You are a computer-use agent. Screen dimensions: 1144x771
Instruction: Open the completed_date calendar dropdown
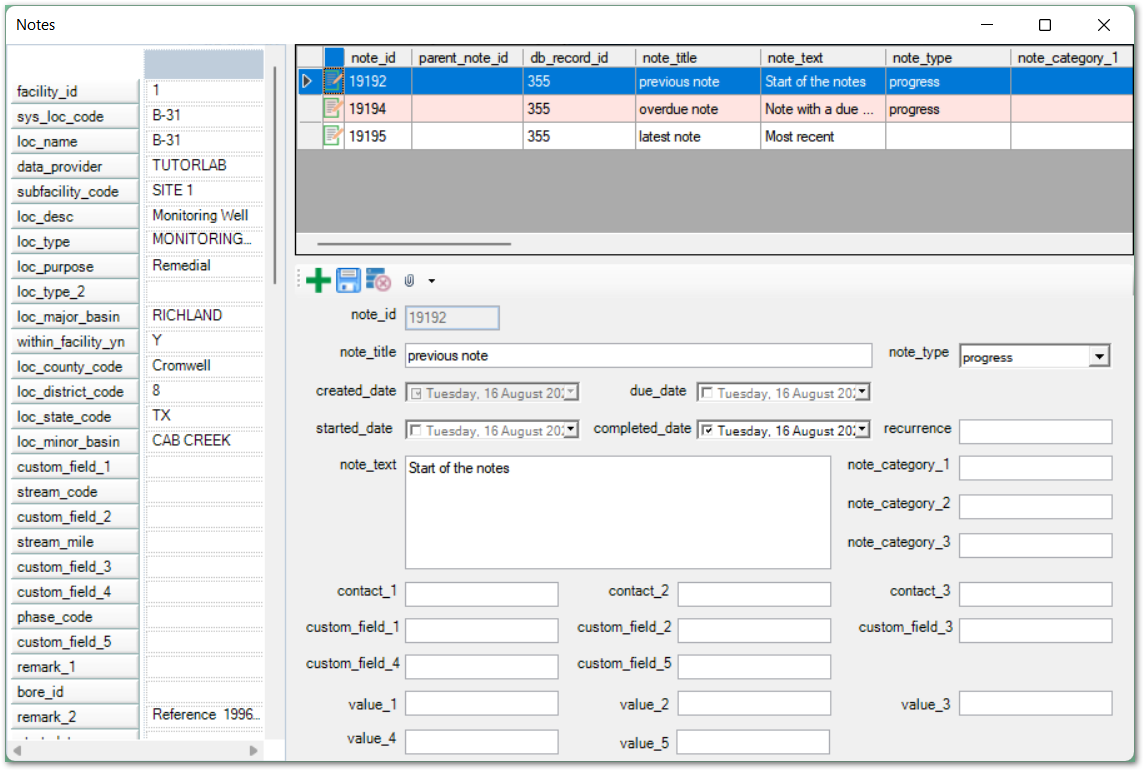point(862,430)
